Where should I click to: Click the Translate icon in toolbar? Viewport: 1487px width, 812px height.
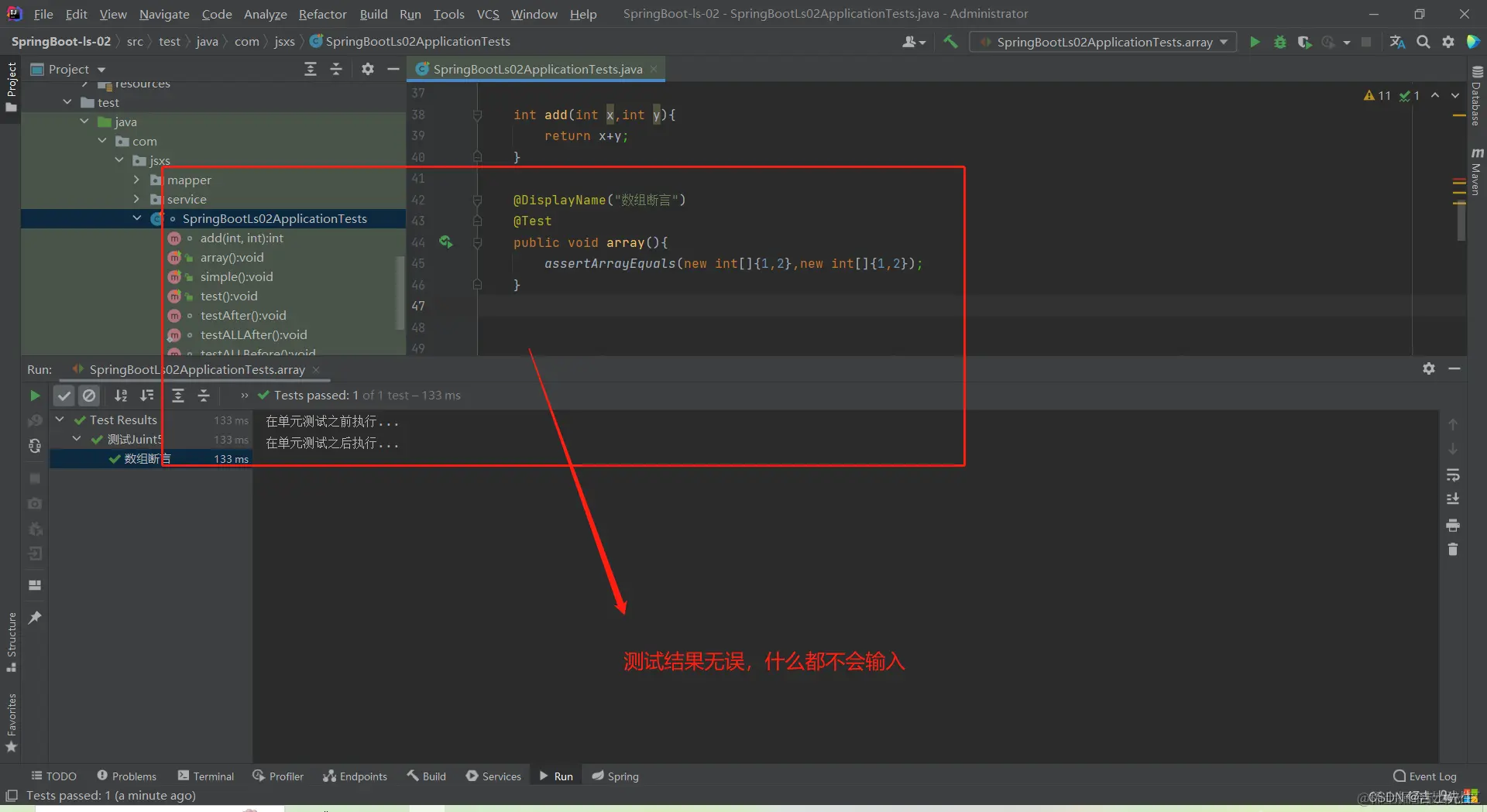click(x=1398, y=42)
